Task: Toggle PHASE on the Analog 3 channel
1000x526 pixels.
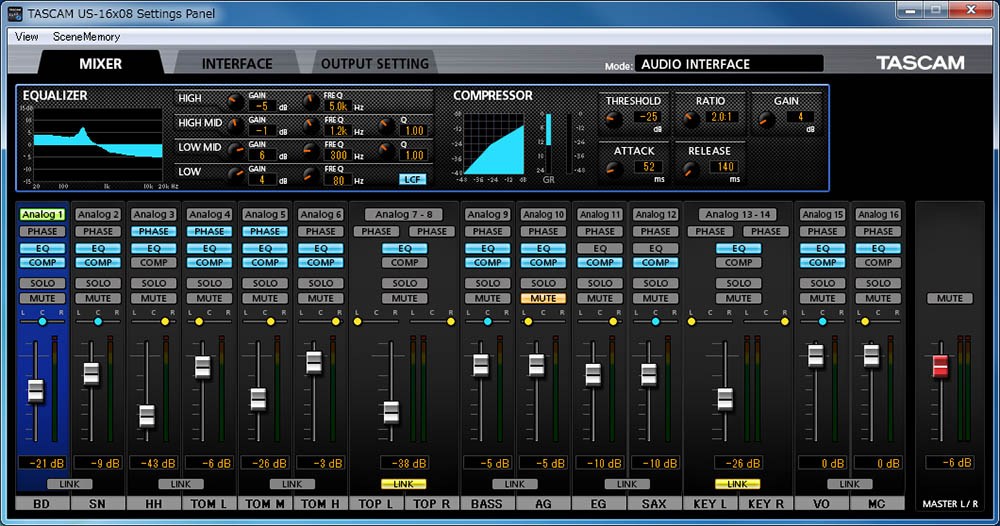Action: point(154,231)
